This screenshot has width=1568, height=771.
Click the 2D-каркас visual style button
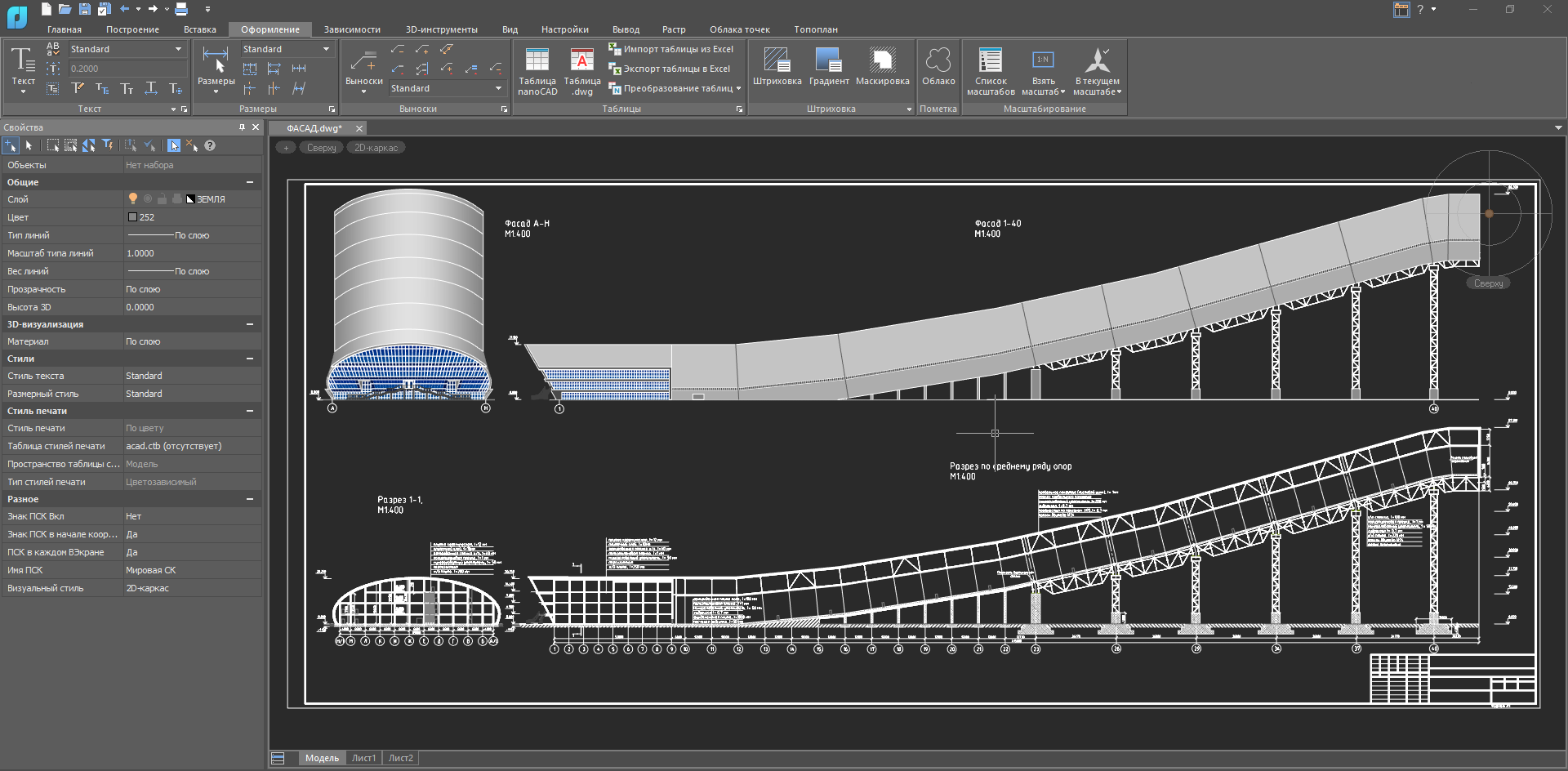coord(376,148)
